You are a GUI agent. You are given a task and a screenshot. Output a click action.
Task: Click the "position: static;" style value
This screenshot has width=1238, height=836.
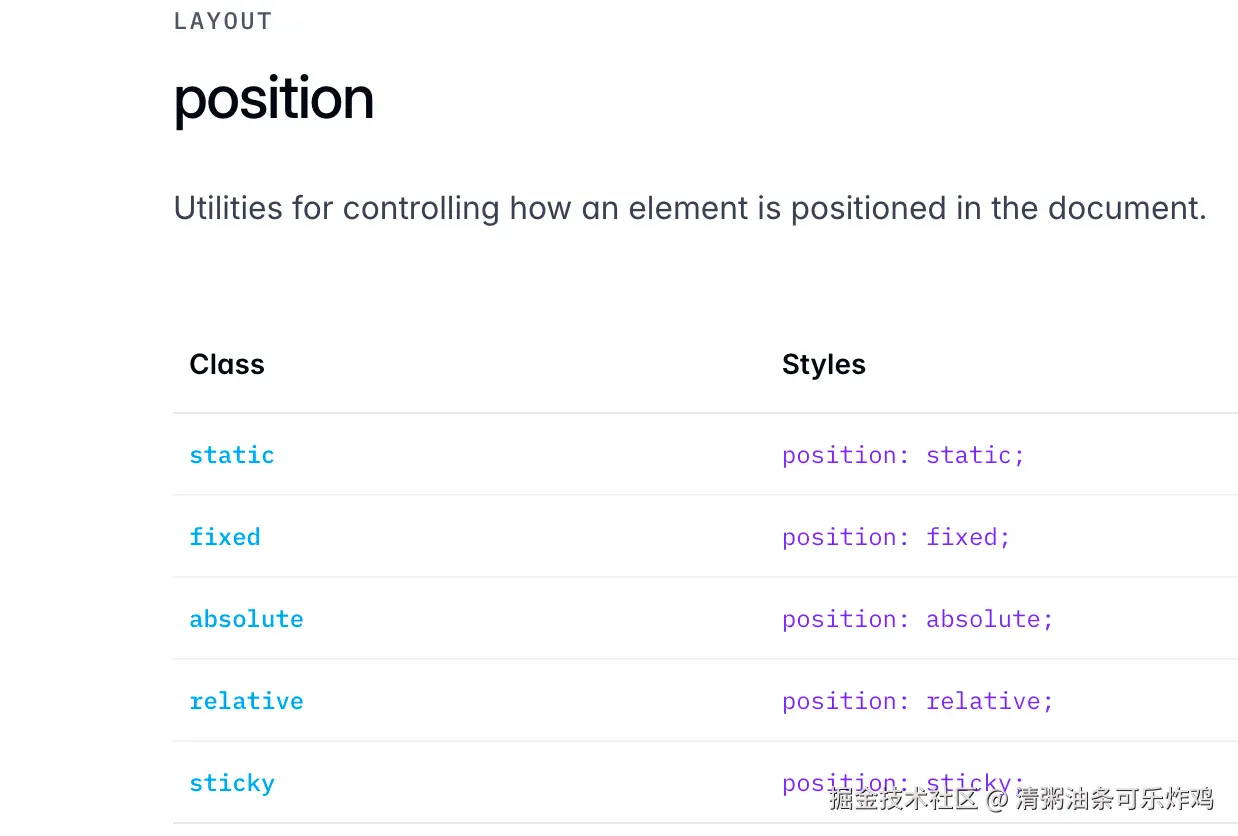click(x=903, y=455)
